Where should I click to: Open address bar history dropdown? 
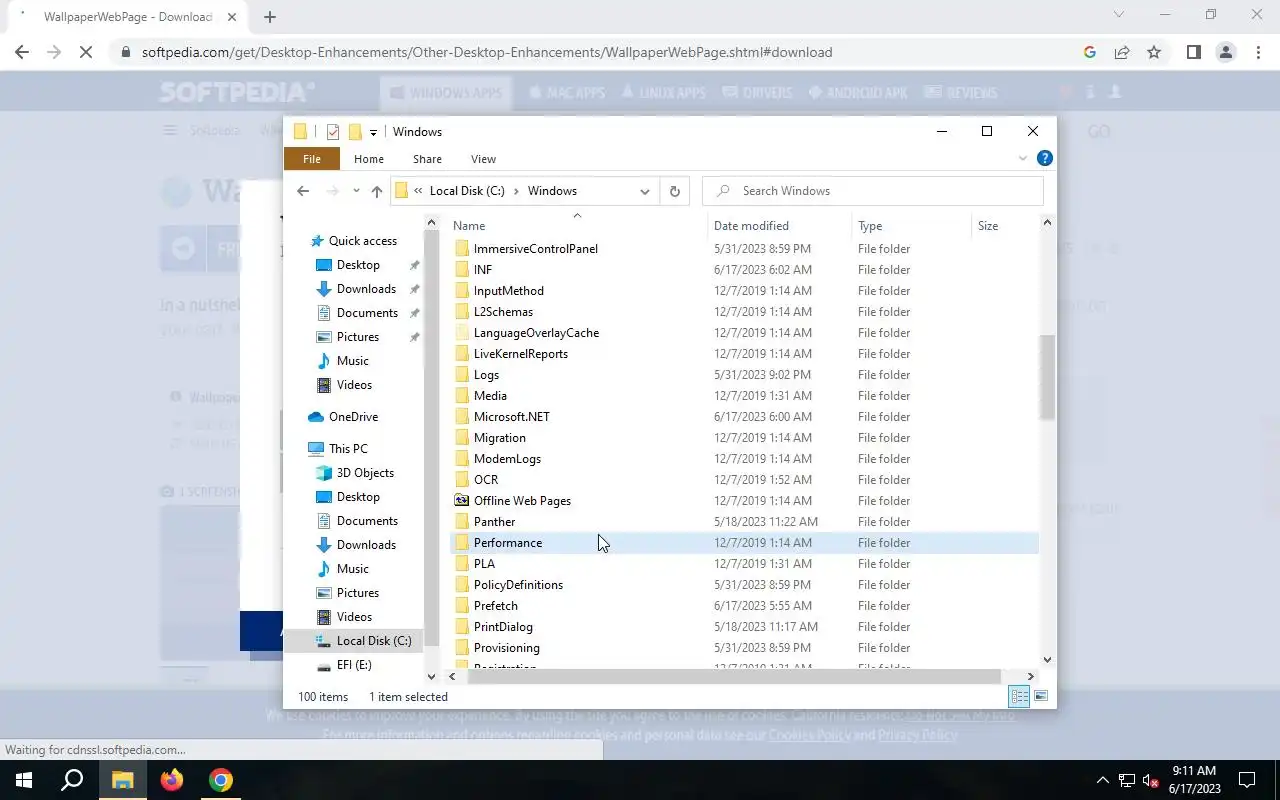pyautogui.click(x=645, y=191)
